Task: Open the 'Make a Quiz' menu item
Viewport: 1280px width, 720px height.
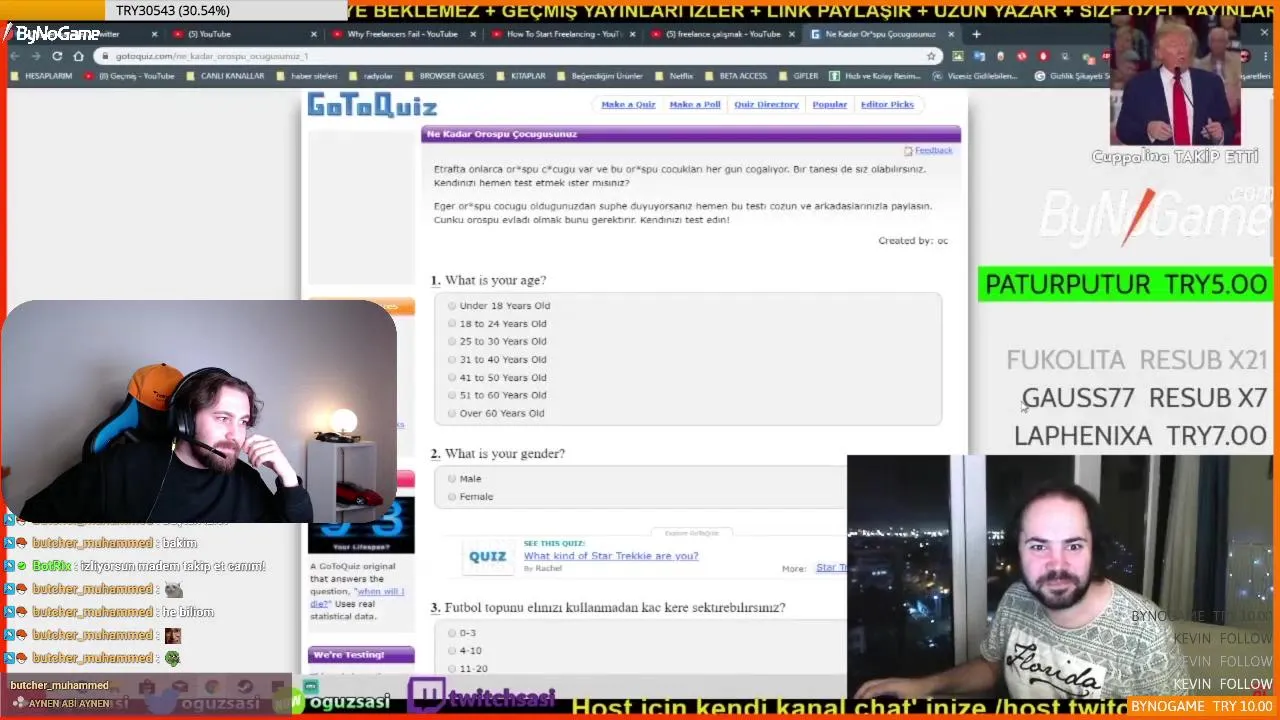Action: coord(628,104)
